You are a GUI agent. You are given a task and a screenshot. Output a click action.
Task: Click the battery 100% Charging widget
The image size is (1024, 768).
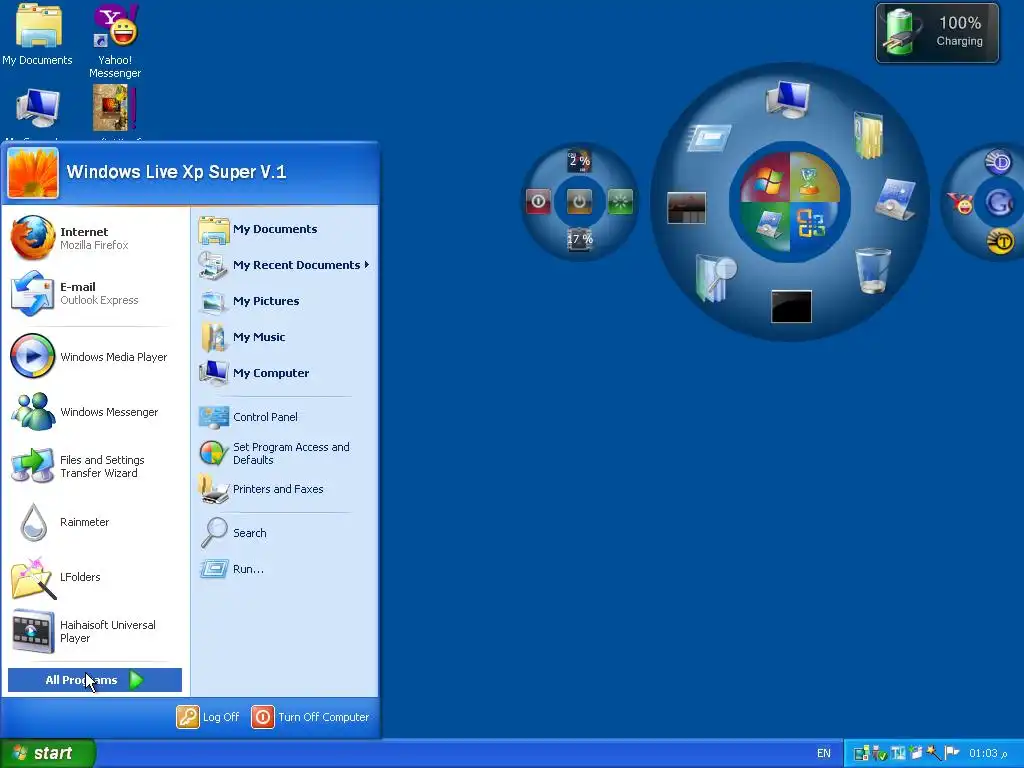937,33
